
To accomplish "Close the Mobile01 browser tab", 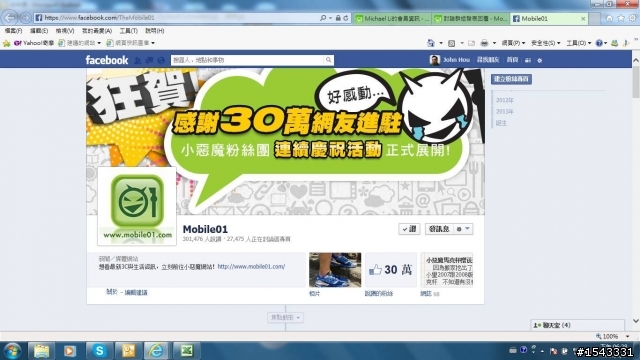I will [583, 18].
